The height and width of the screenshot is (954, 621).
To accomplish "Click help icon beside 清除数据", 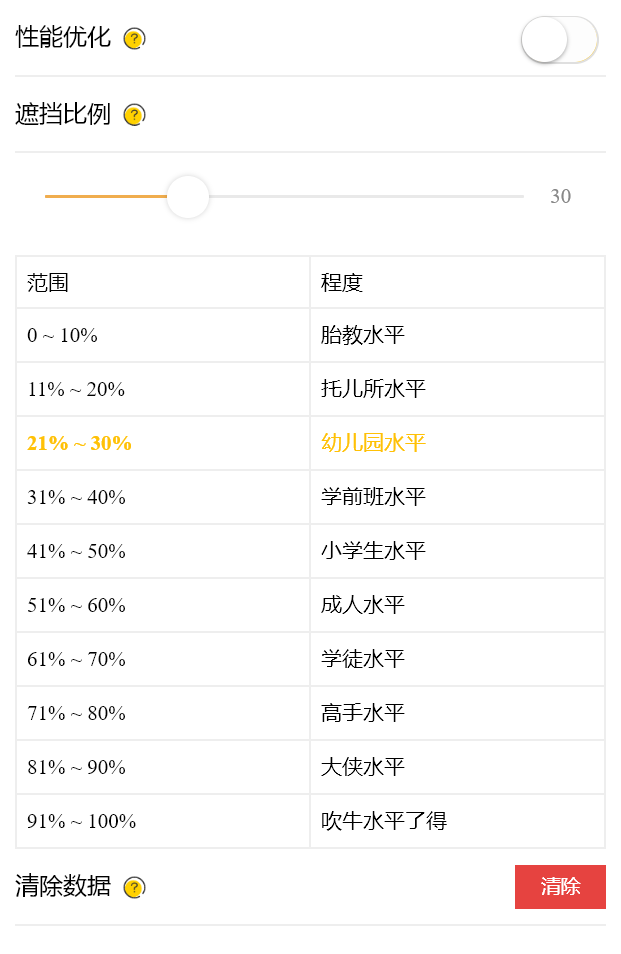I will point(134,888).
